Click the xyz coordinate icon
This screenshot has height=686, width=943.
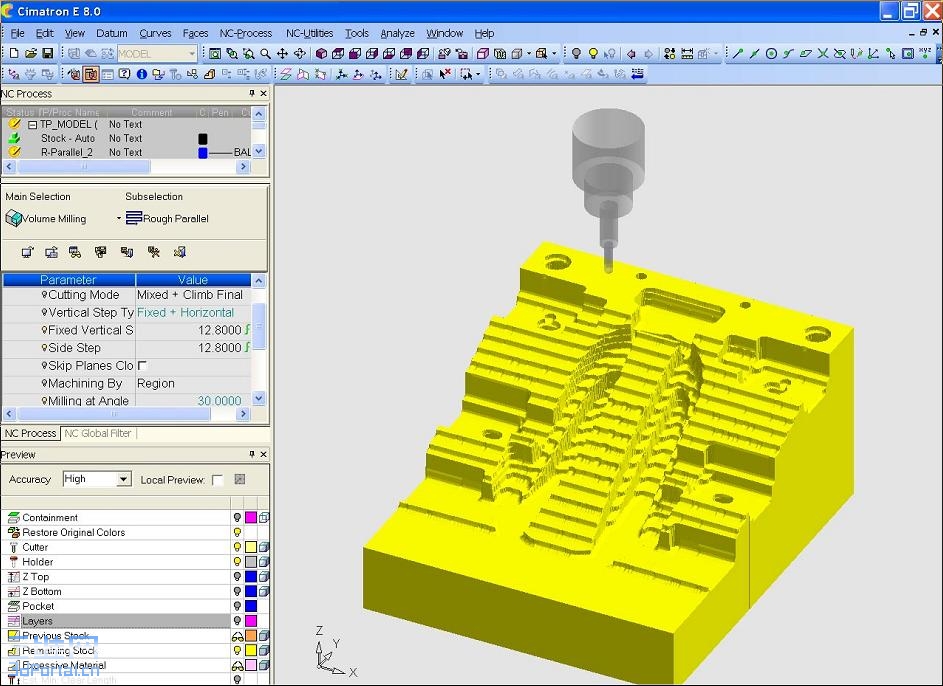(925, 54)
